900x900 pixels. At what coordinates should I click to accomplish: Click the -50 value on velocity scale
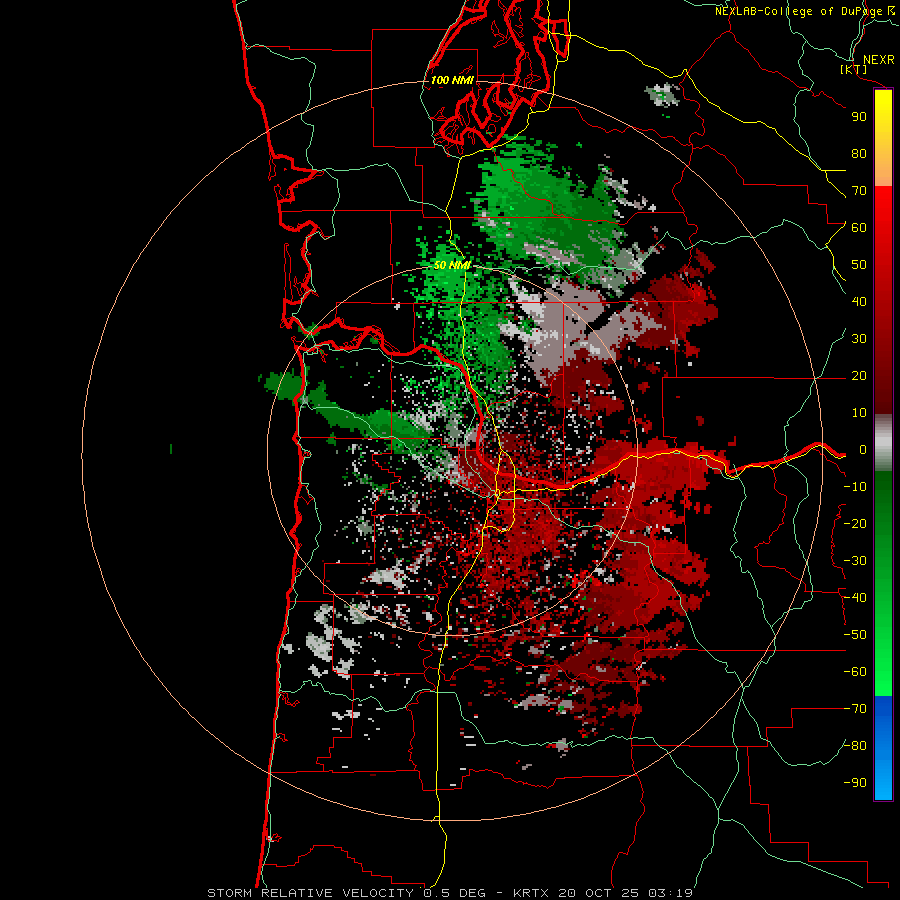point(855,635)
